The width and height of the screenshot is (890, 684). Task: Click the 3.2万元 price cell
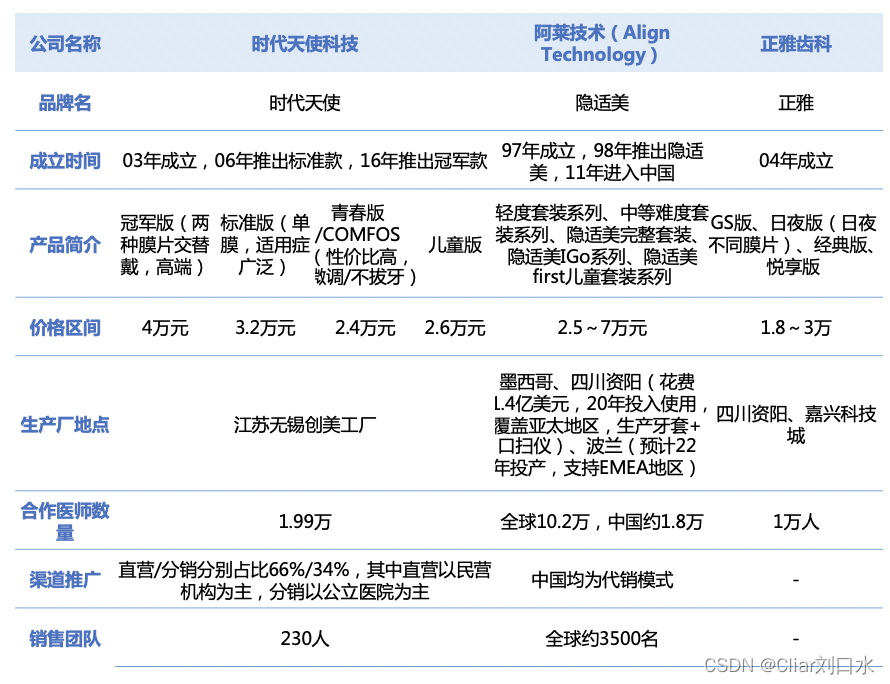coord(265,328)
